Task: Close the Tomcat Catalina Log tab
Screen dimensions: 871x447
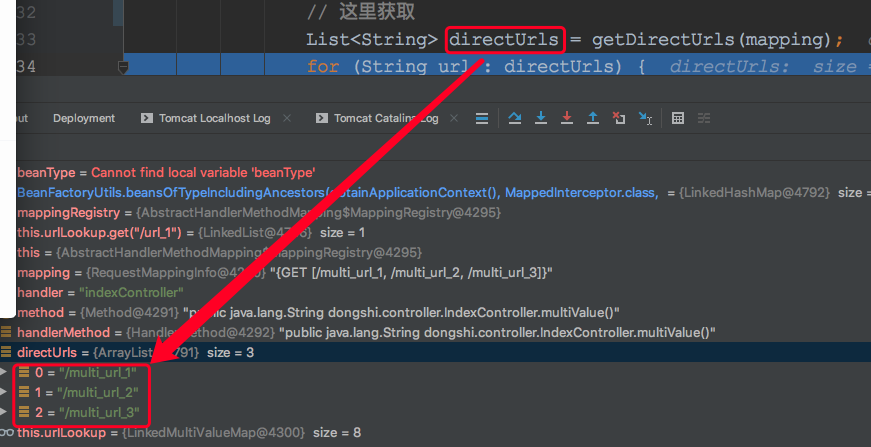Action: coord(454,118)
